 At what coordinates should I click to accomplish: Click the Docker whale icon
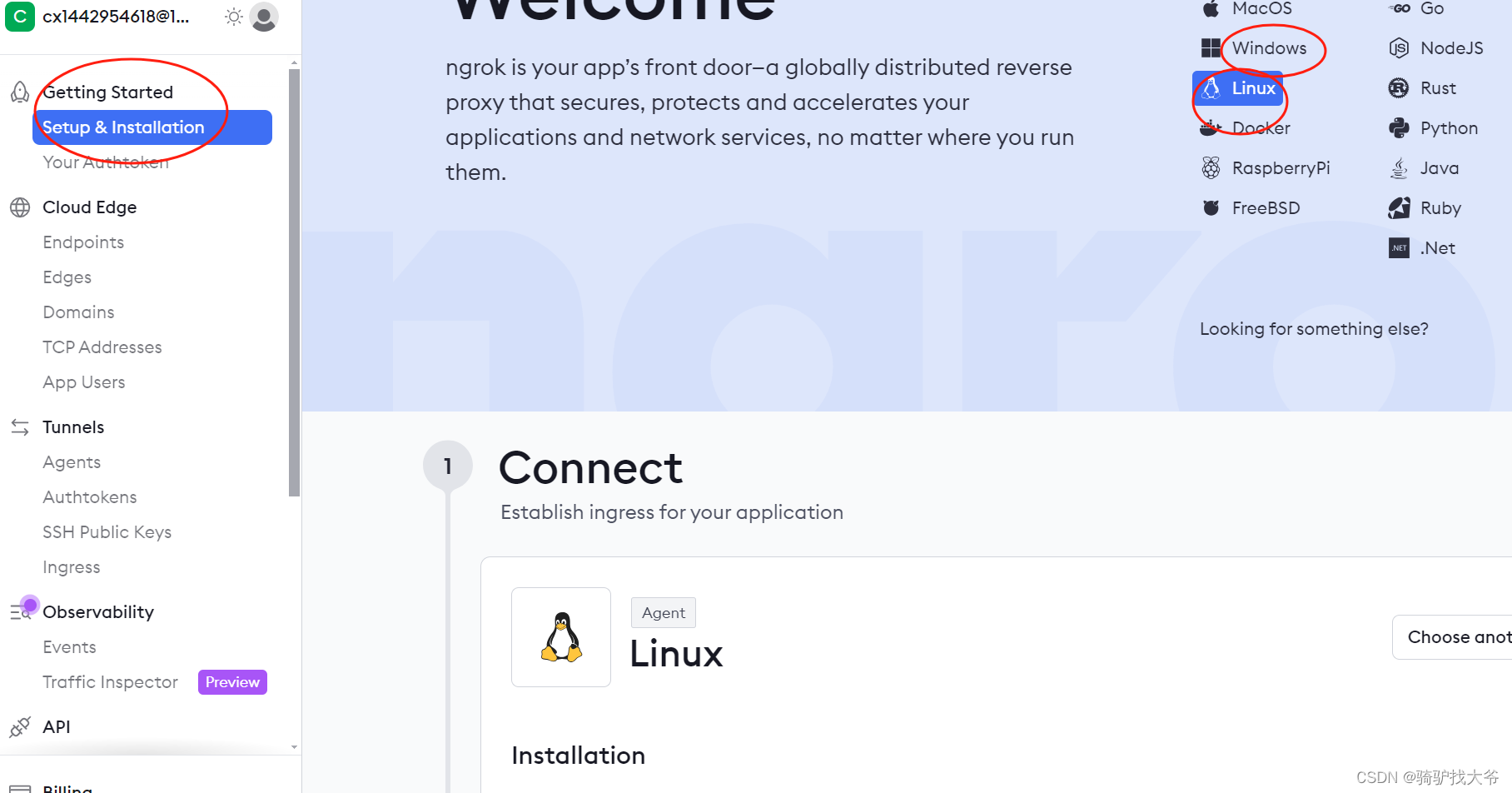click(1211, 128)
